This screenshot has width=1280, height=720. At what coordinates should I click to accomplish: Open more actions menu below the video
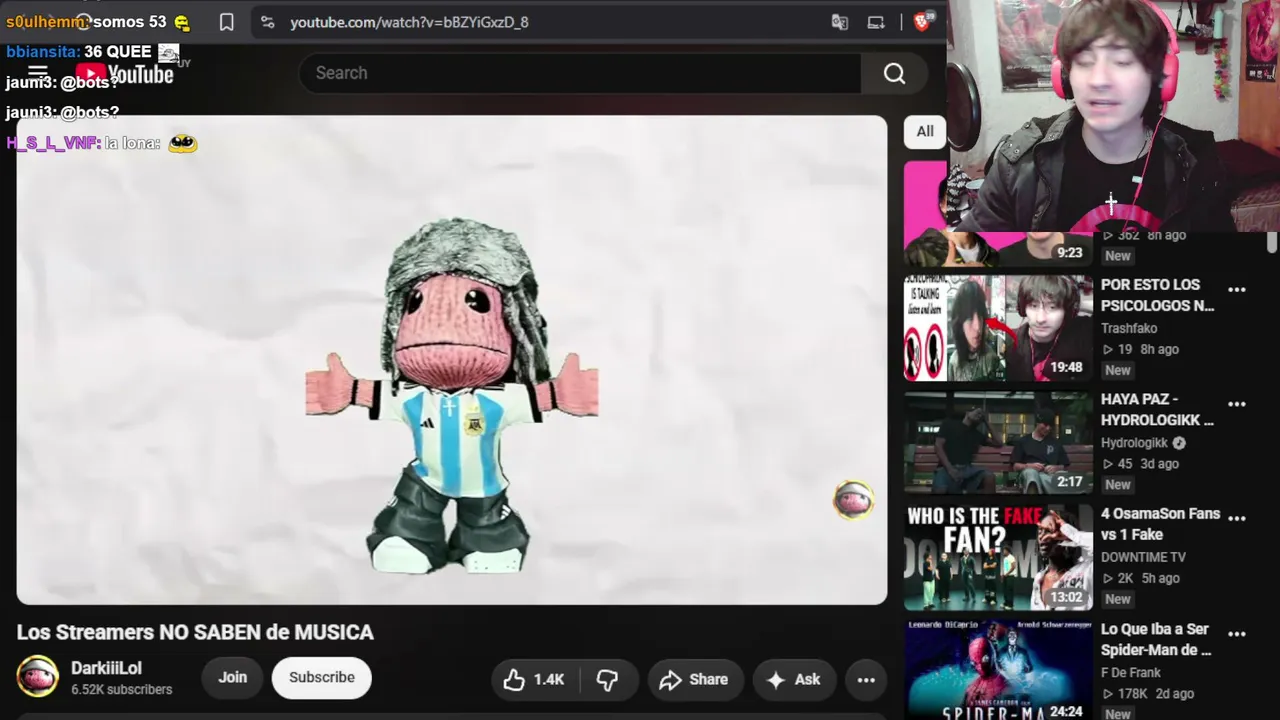[x=866, y=680]
